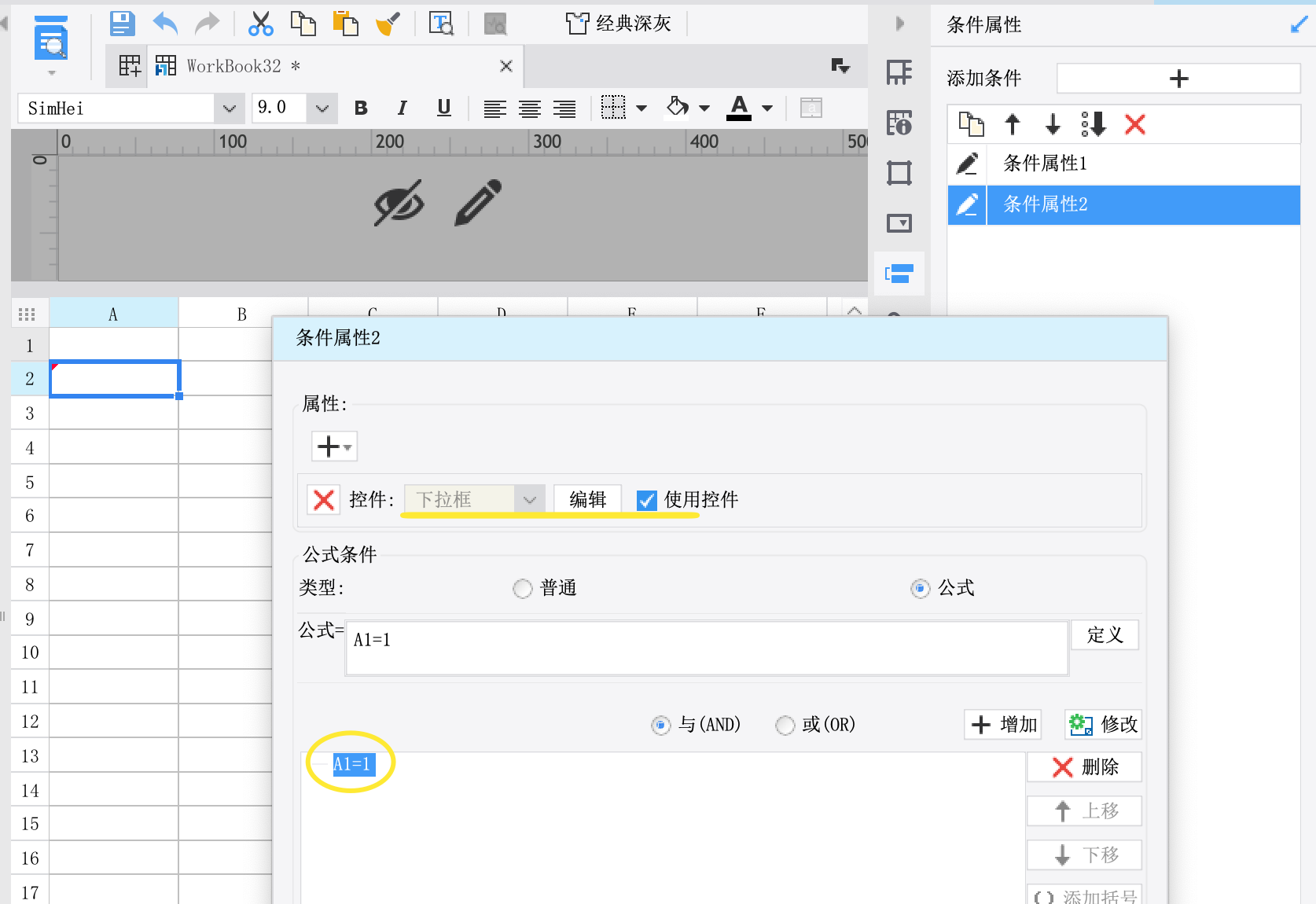The width and height of the screenshot is (1316, 904).
Task: Click the 修改 button
Action: tap(1103, 725)
